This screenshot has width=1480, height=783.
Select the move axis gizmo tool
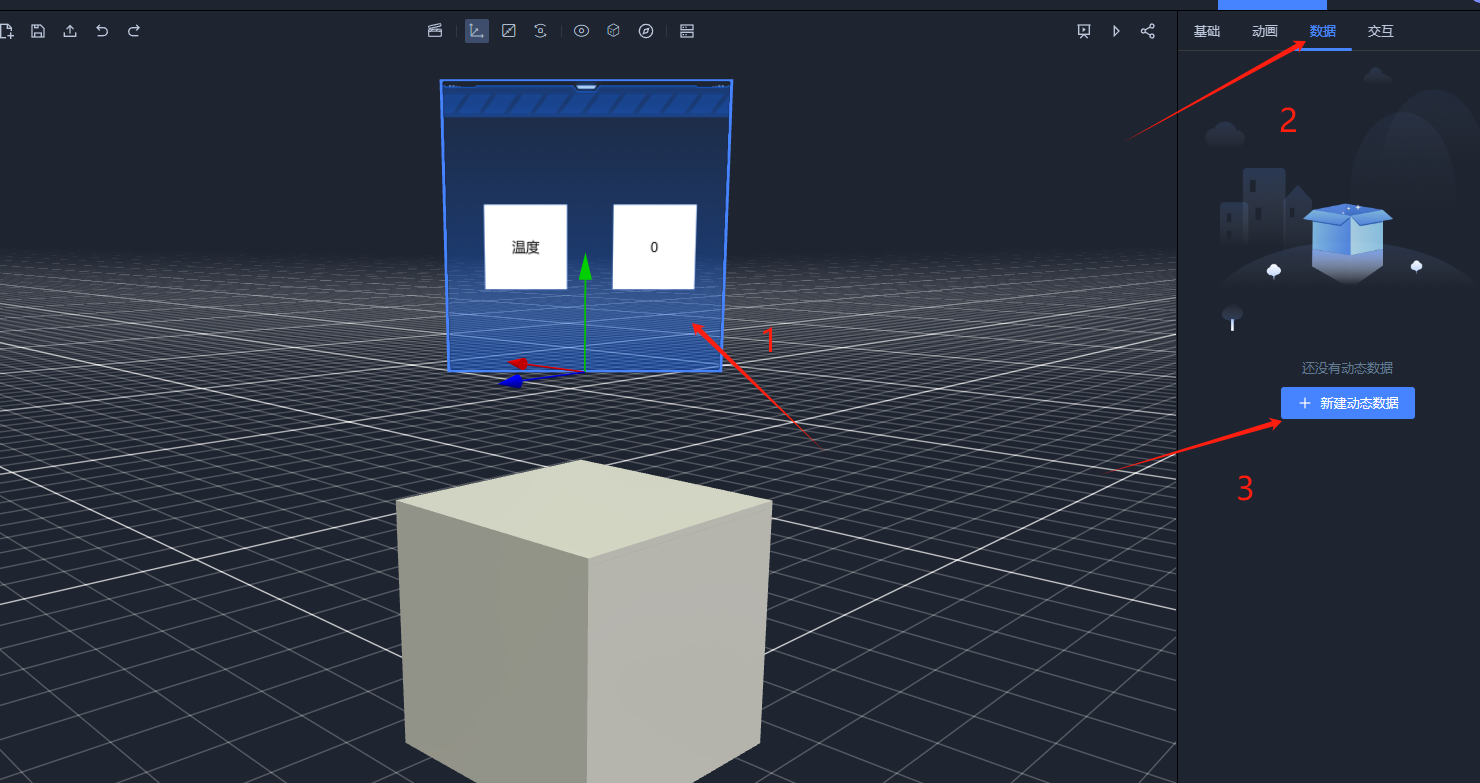pyautogui.click(x=477, y=31)
